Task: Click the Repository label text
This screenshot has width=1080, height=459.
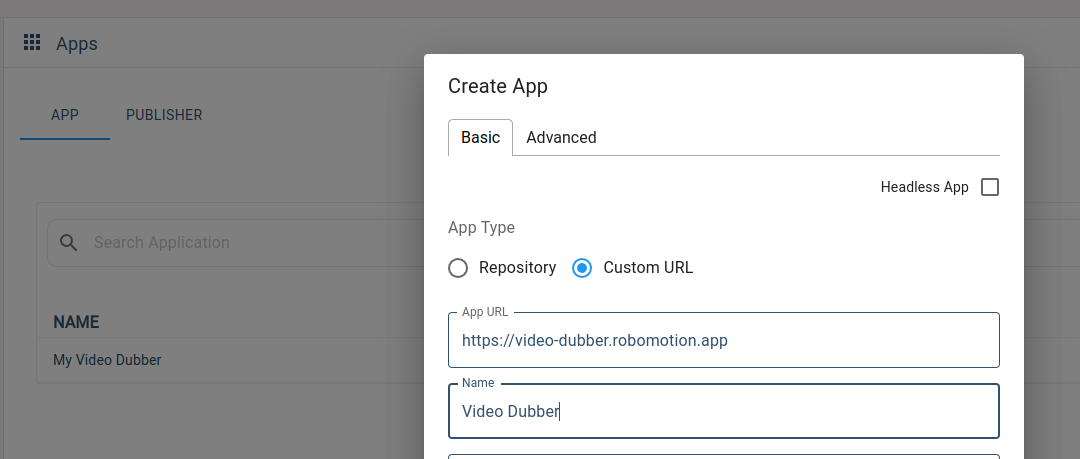Action: coord(518,267)
